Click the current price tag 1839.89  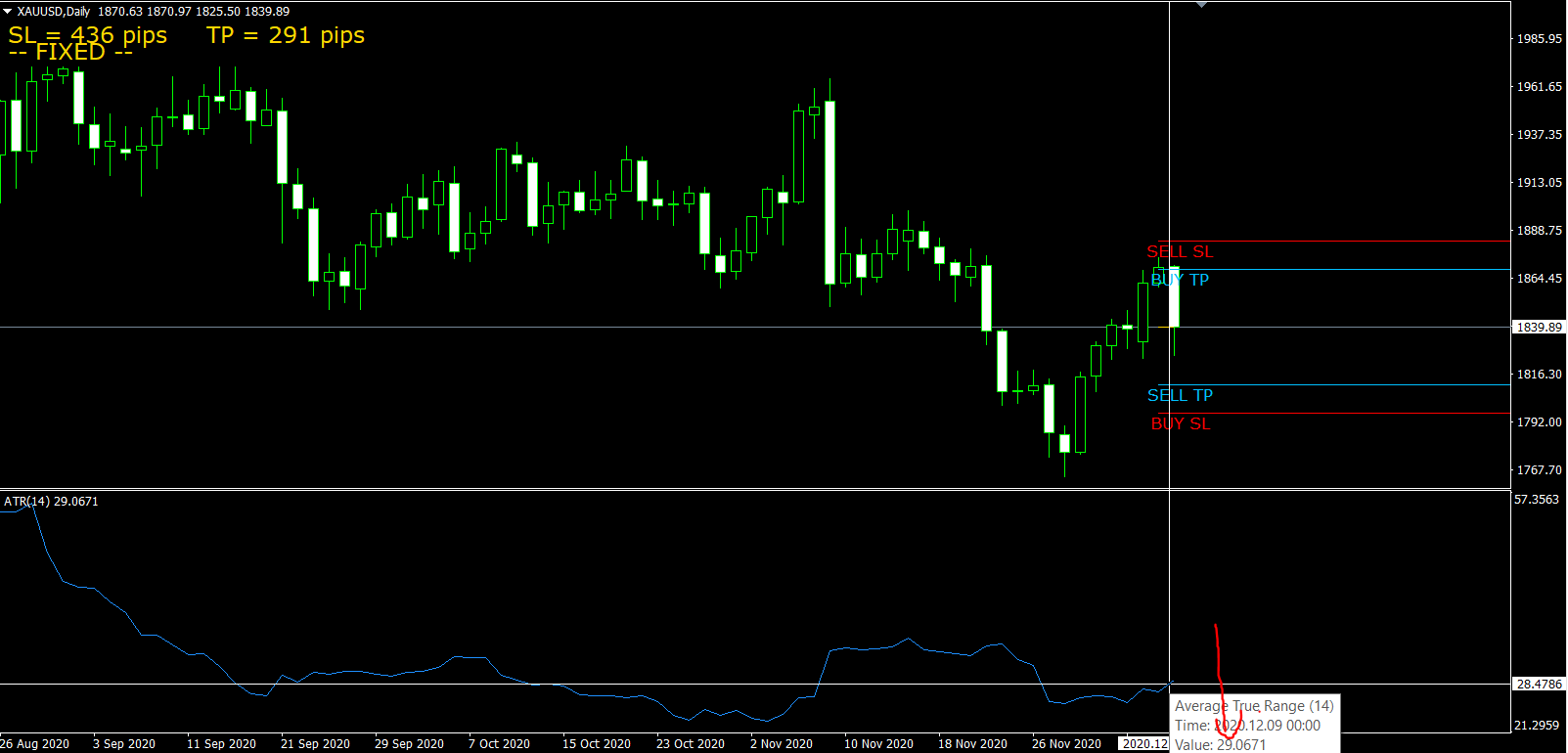coord(1540,327)
